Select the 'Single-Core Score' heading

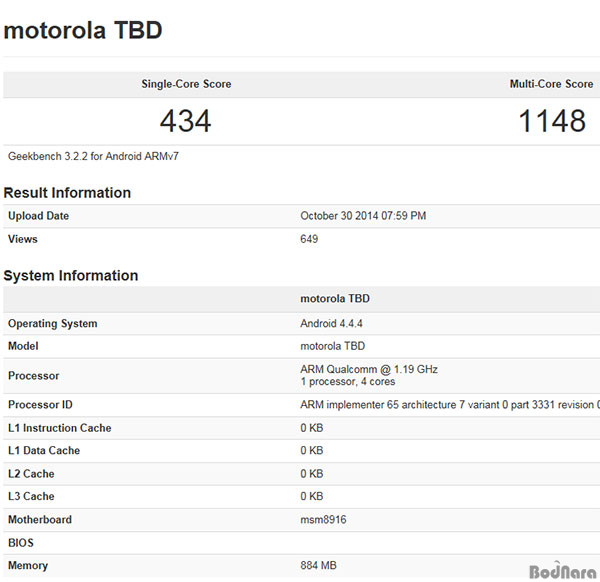tap(186, 84)
